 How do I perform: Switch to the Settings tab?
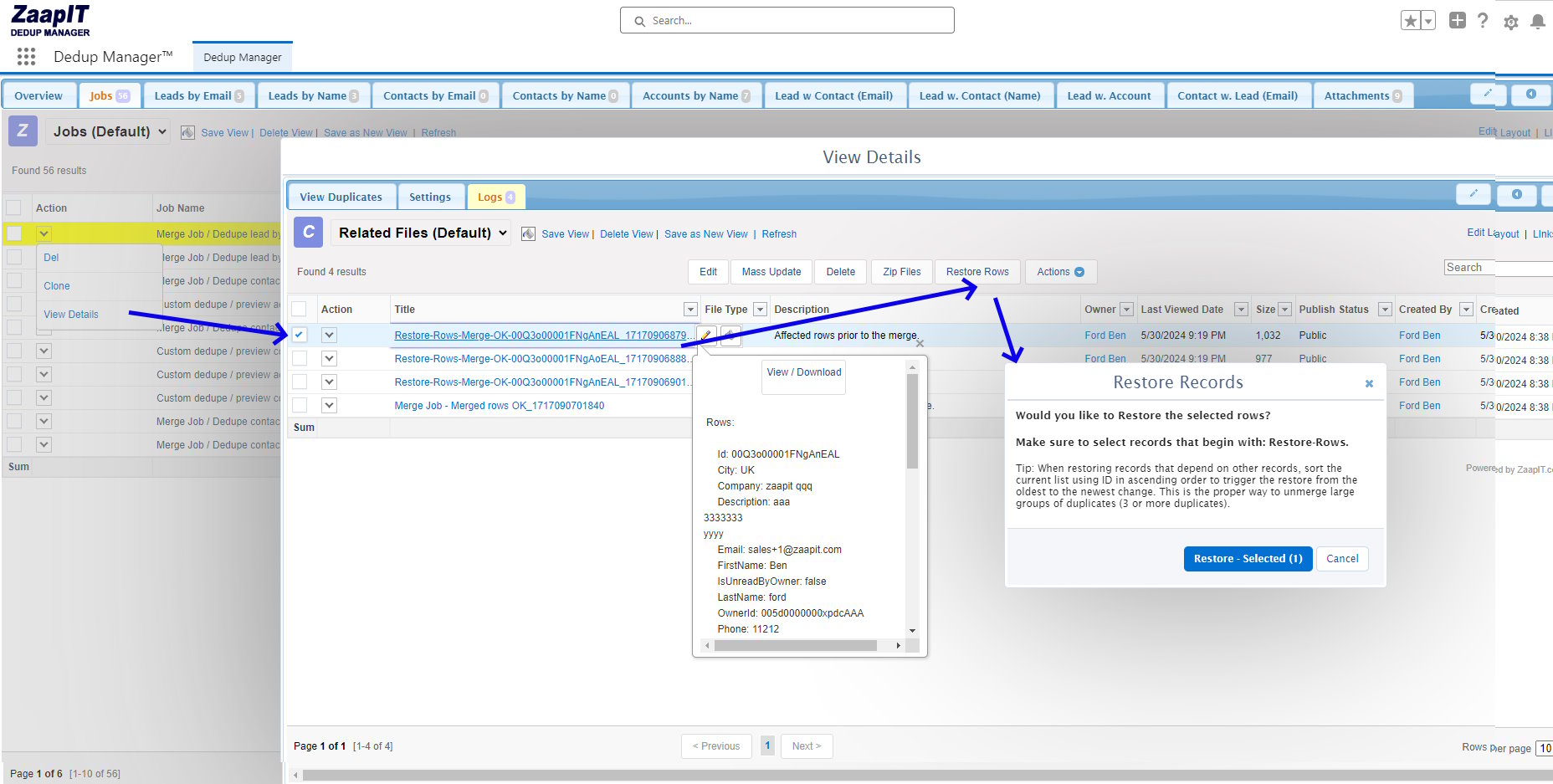(x=431, y=196)
